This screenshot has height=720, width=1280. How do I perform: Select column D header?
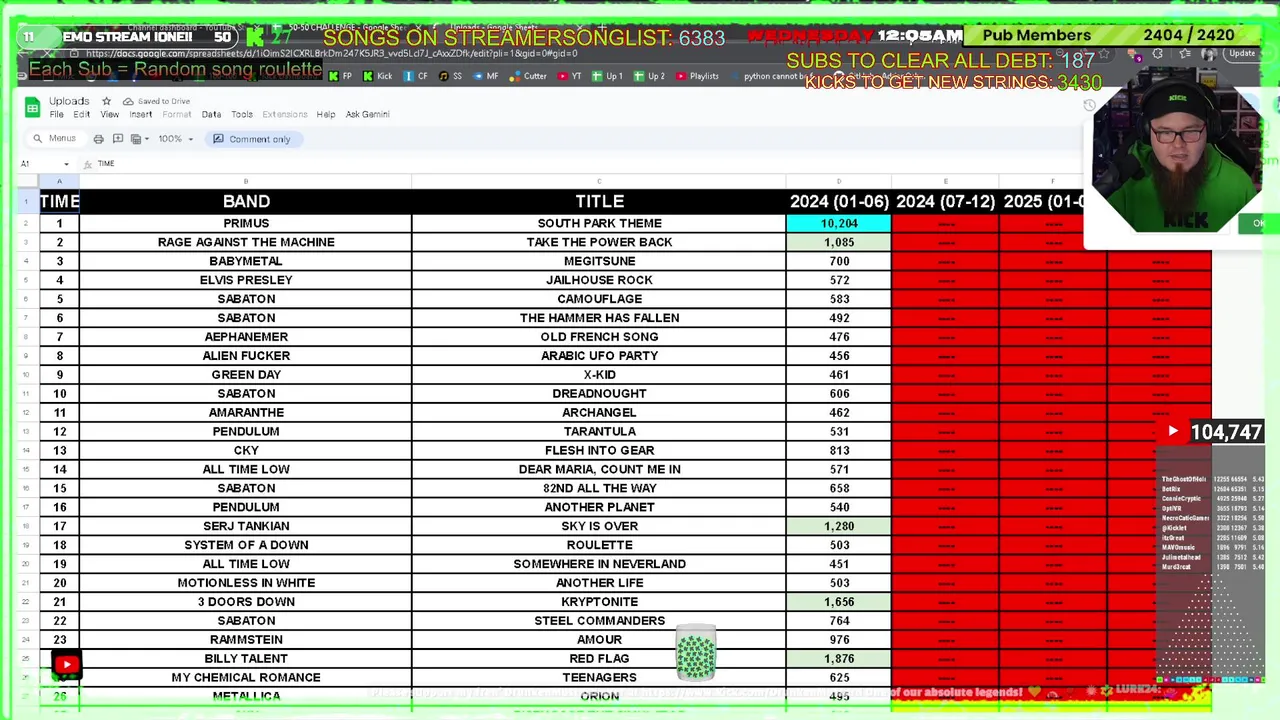(x=839, y=182)
